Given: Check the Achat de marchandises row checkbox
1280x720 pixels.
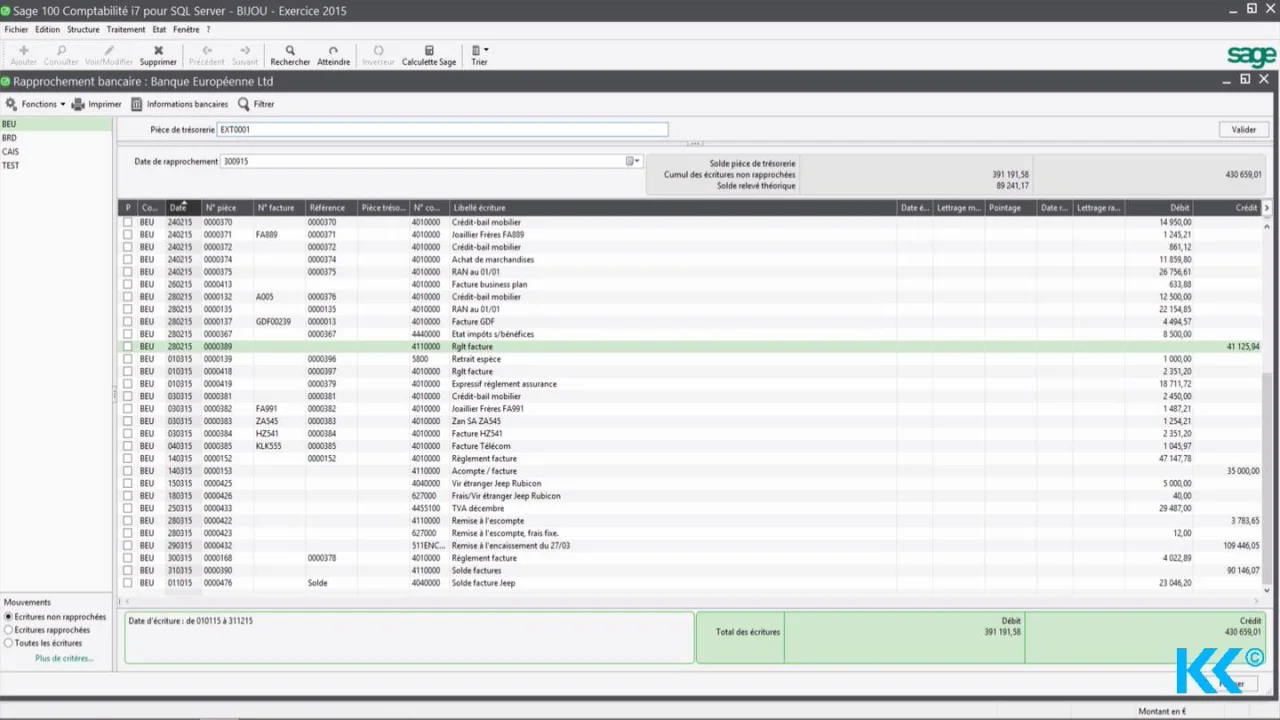Looking at the screenshot, I should click(127, 259).
